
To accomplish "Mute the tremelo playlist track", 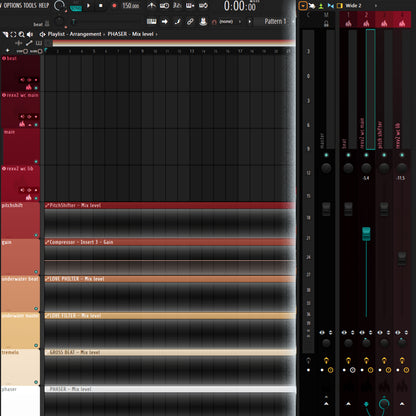I will tap(36, 382).
